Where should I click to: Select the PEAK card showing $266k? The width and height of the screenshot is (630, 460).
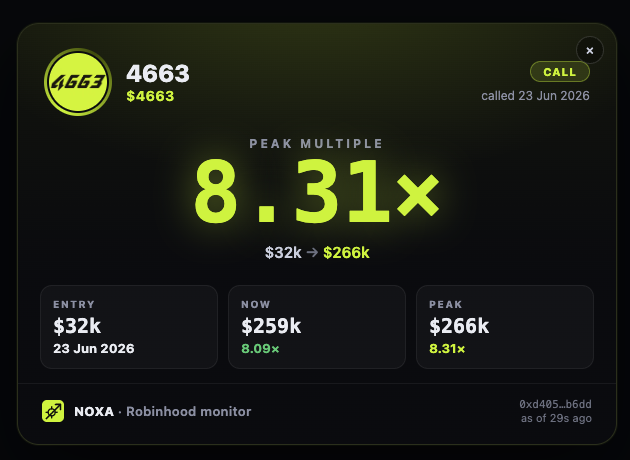click(505, 327)
